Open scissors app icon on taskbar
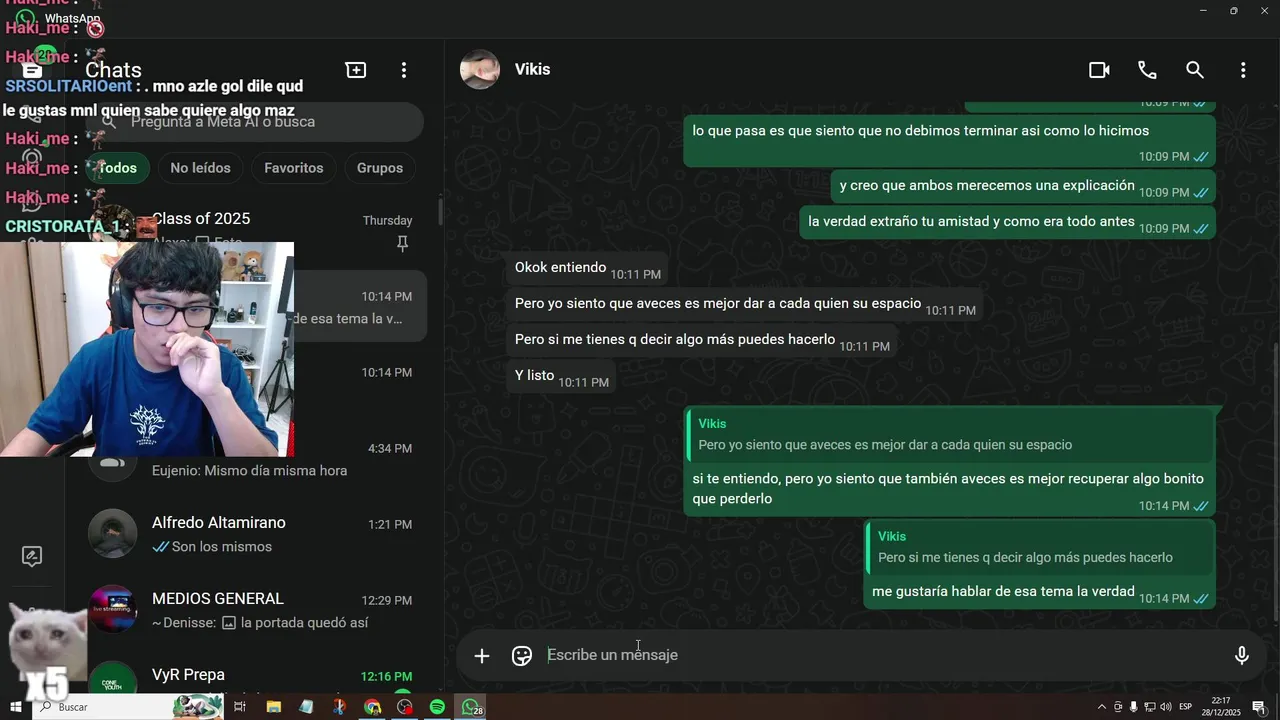1280x720 pixels. tap(339, 707)
